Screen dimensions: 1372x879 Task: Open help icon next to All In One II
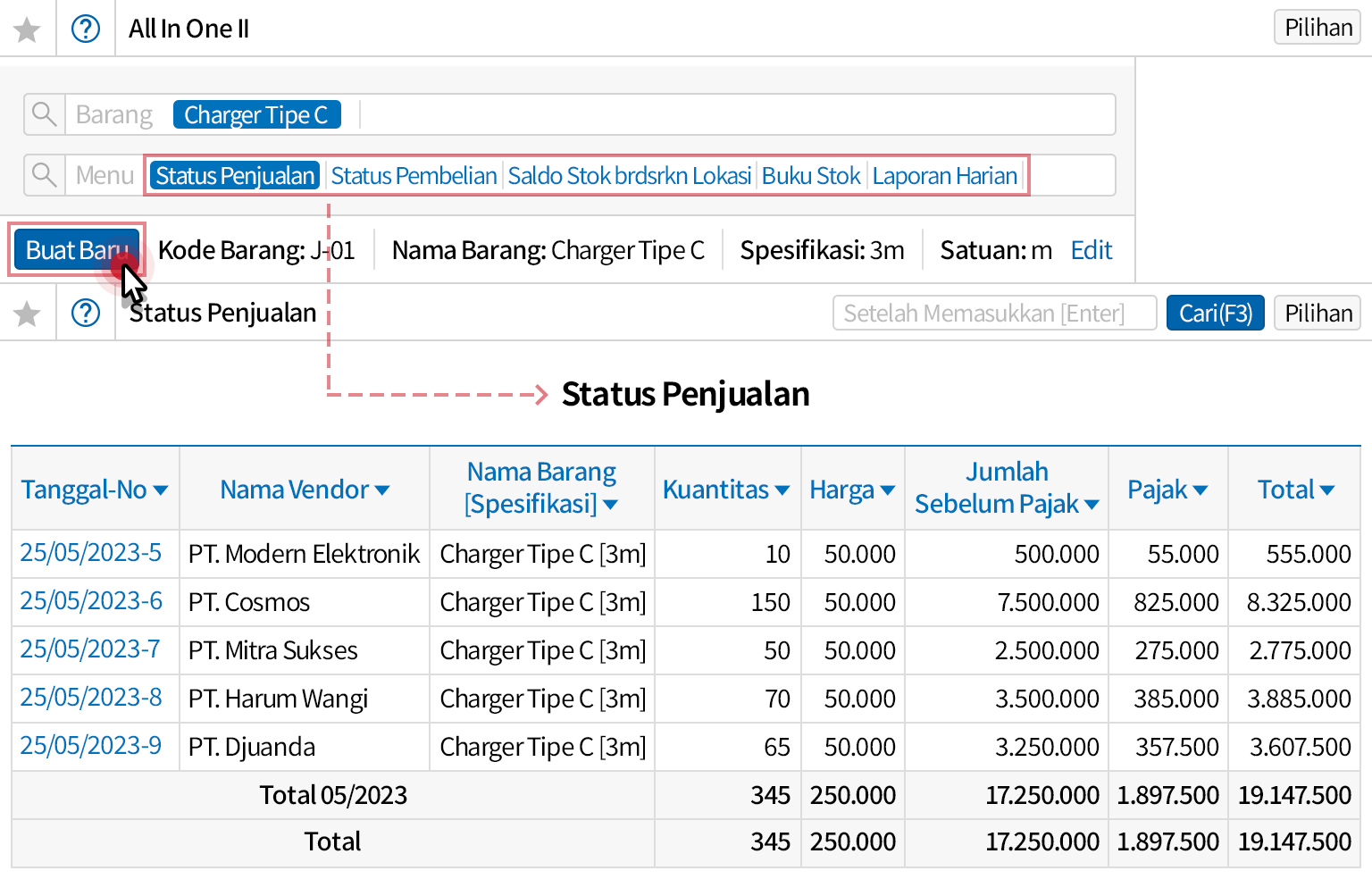tap(86, 29)
